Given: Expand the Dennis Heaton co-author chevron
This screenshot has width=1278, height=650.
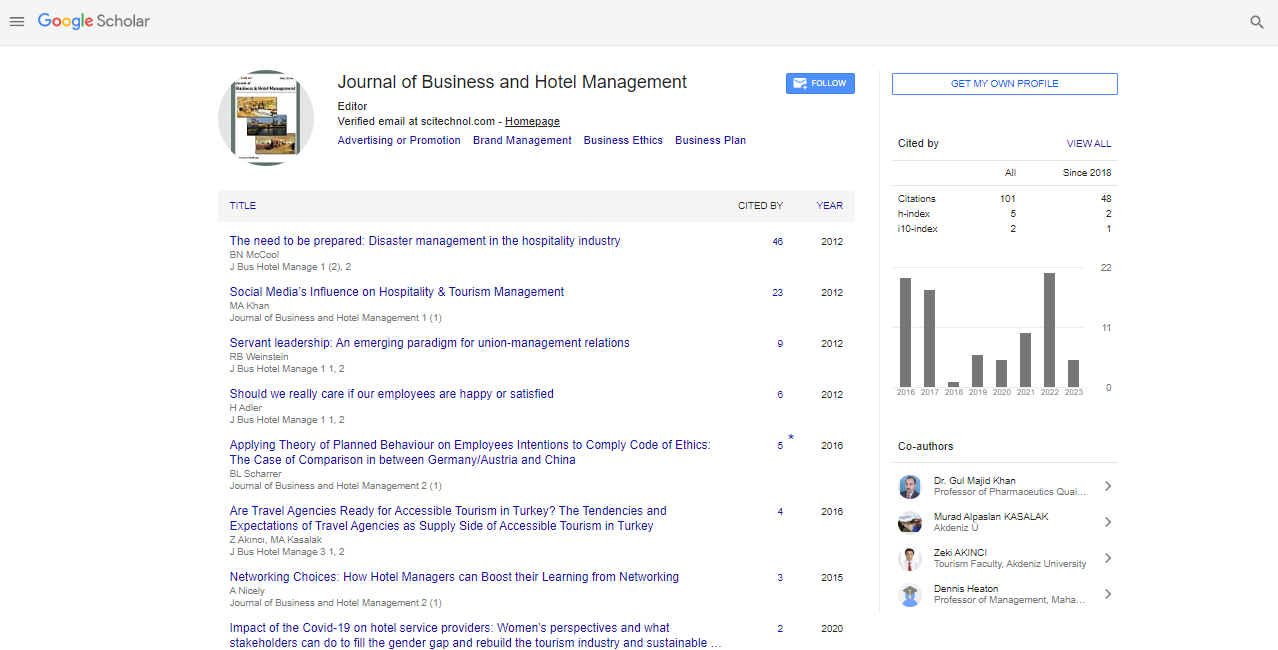Looking at the screenshot, I should 1108,595.
